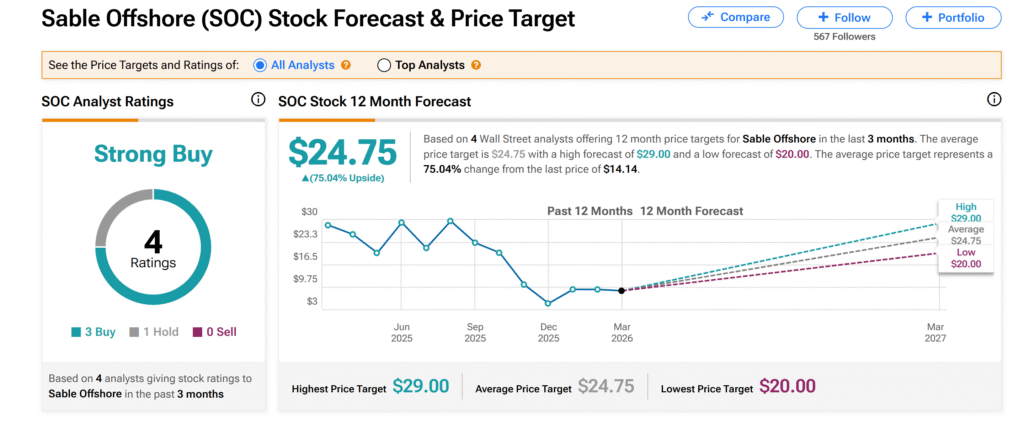
Task: Open info icon for 12 Month Forecast
Action: coord(994,100)
